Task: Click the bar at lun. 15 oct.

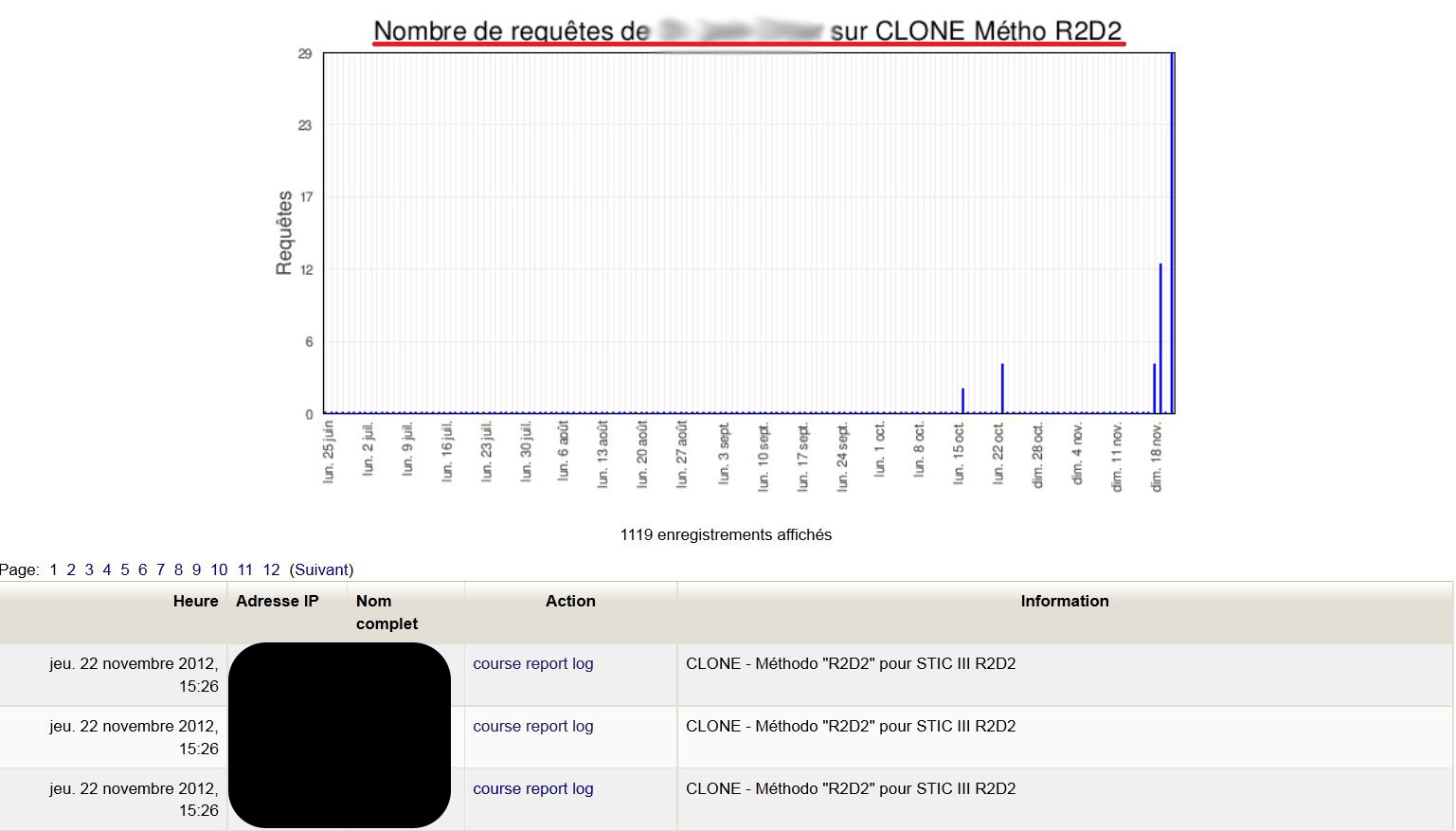Action: click(962, 401)
